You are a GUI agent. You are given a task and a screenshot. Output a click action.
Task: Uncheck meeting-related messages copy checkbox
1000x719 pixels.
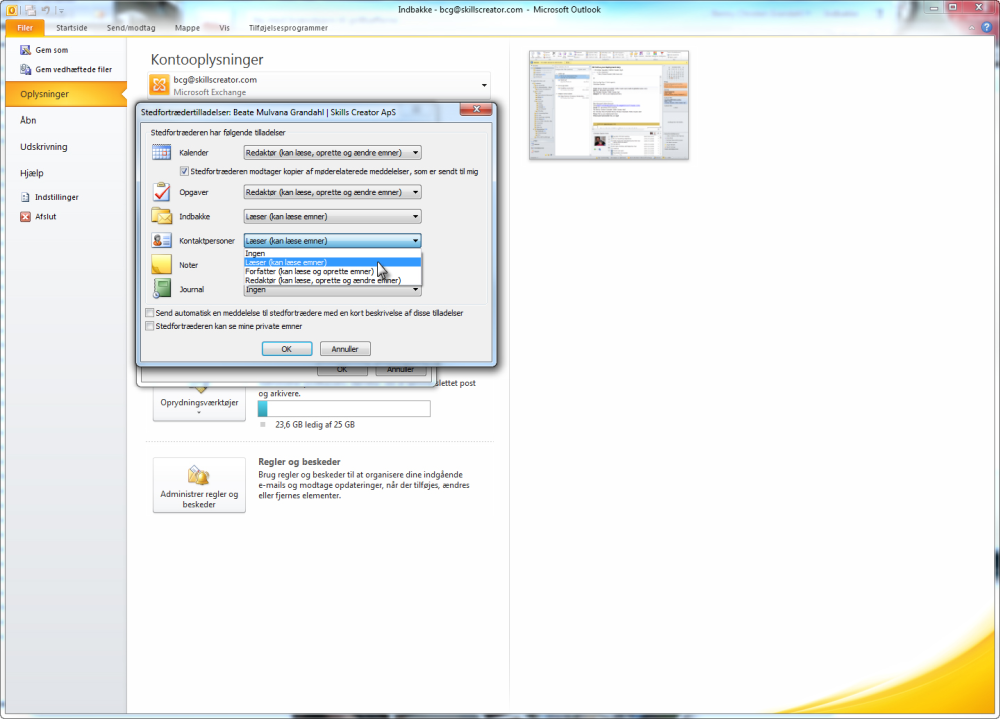(184, 171)
